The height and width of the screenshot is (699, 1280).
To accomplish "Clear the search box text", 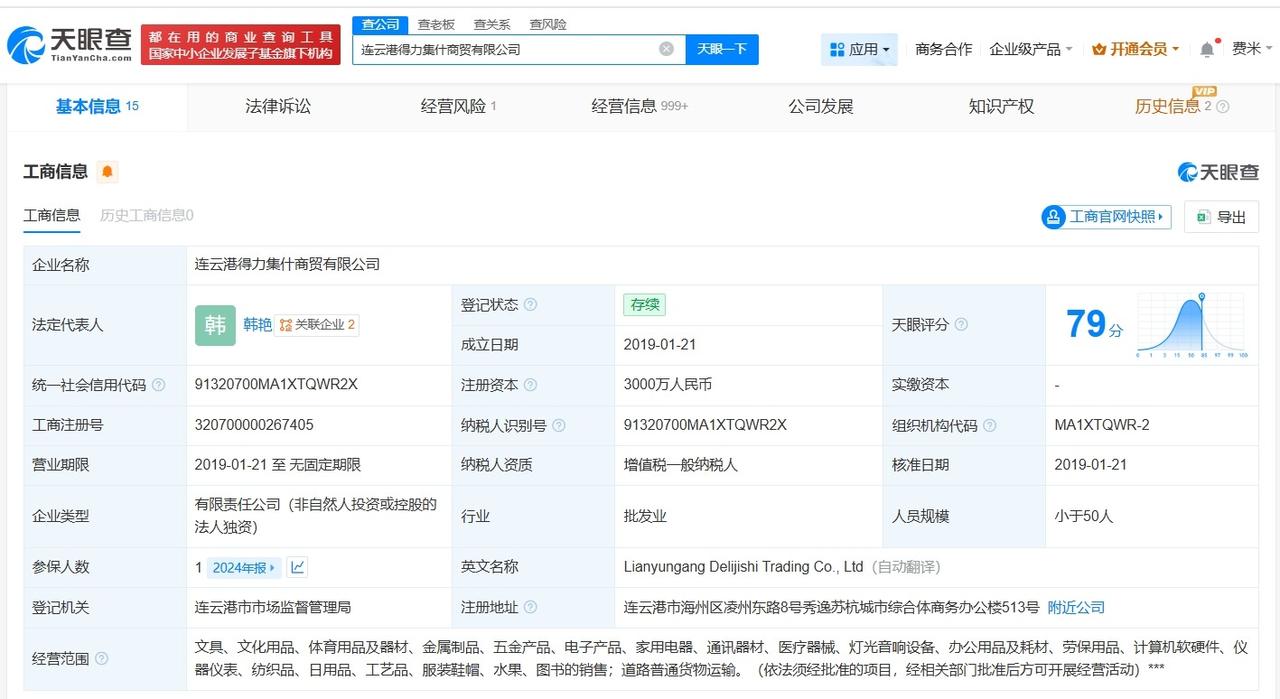I will click(x=666, y=49).
